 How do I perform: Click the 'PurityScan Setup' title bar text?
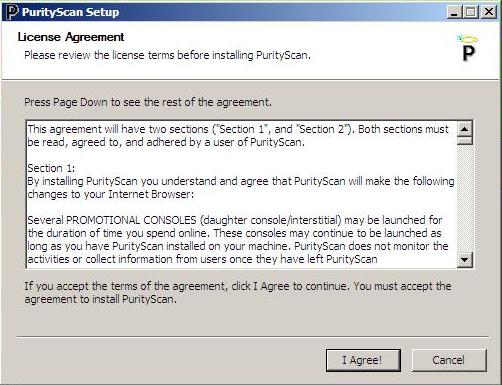70,12
